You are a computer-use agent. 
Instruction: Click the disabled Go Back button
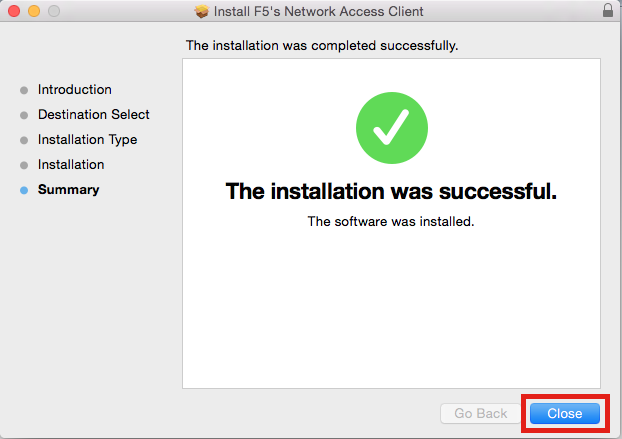click(x=480, y=413)
